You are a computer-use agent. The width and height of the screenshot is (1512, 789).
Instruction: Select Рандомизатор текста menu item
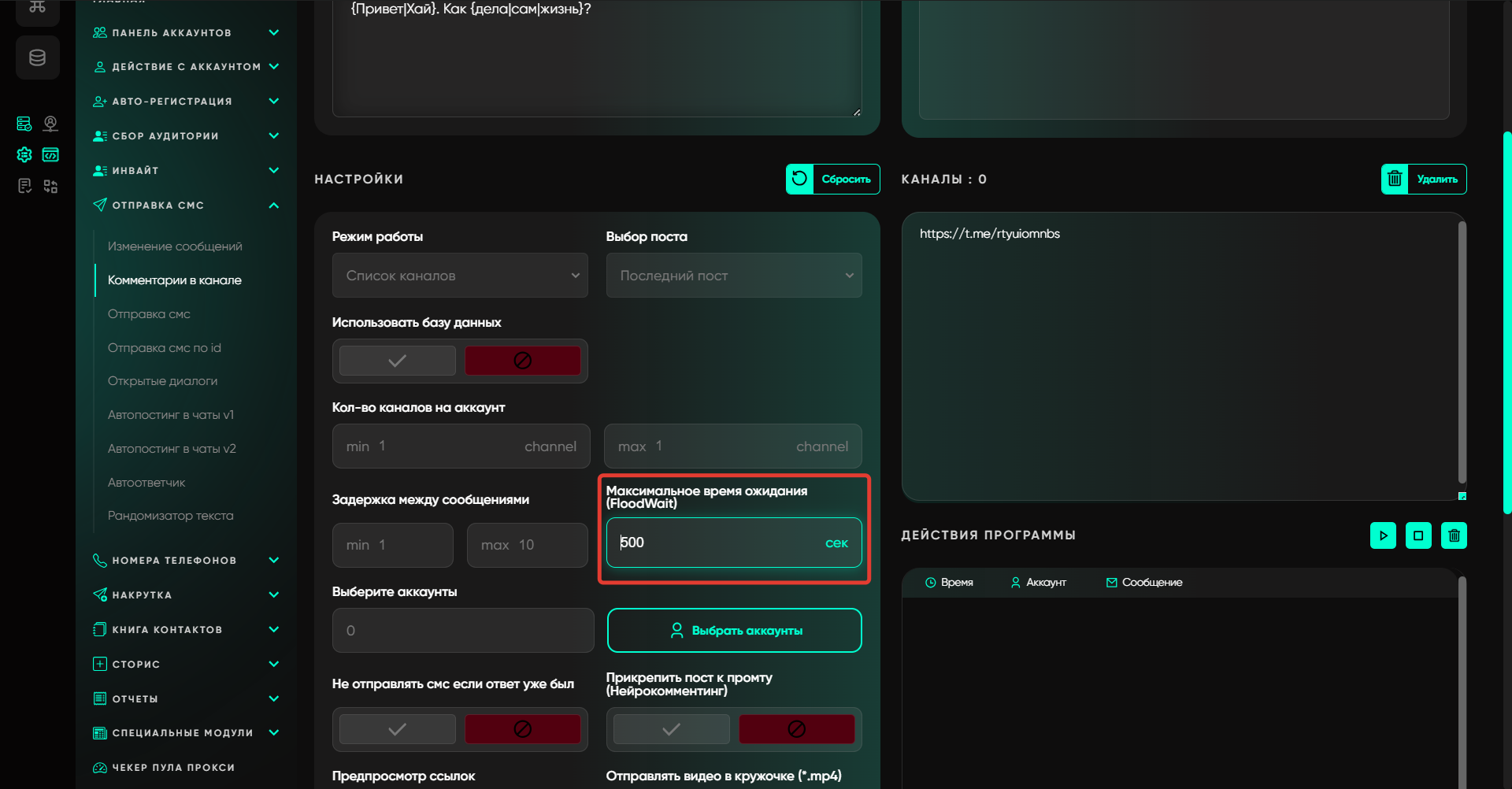coord(170,516)
